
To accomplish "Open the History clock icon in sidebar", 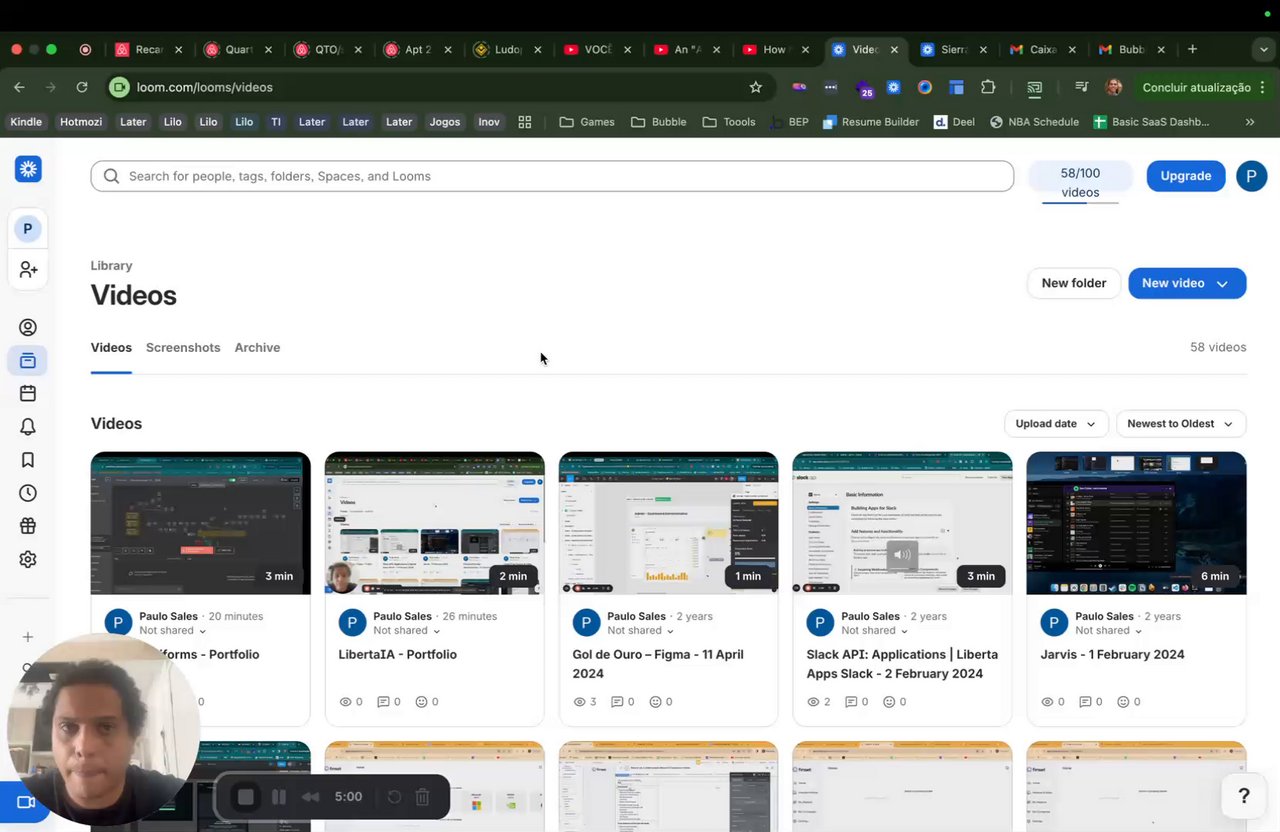I will click(x=28, y=493).
